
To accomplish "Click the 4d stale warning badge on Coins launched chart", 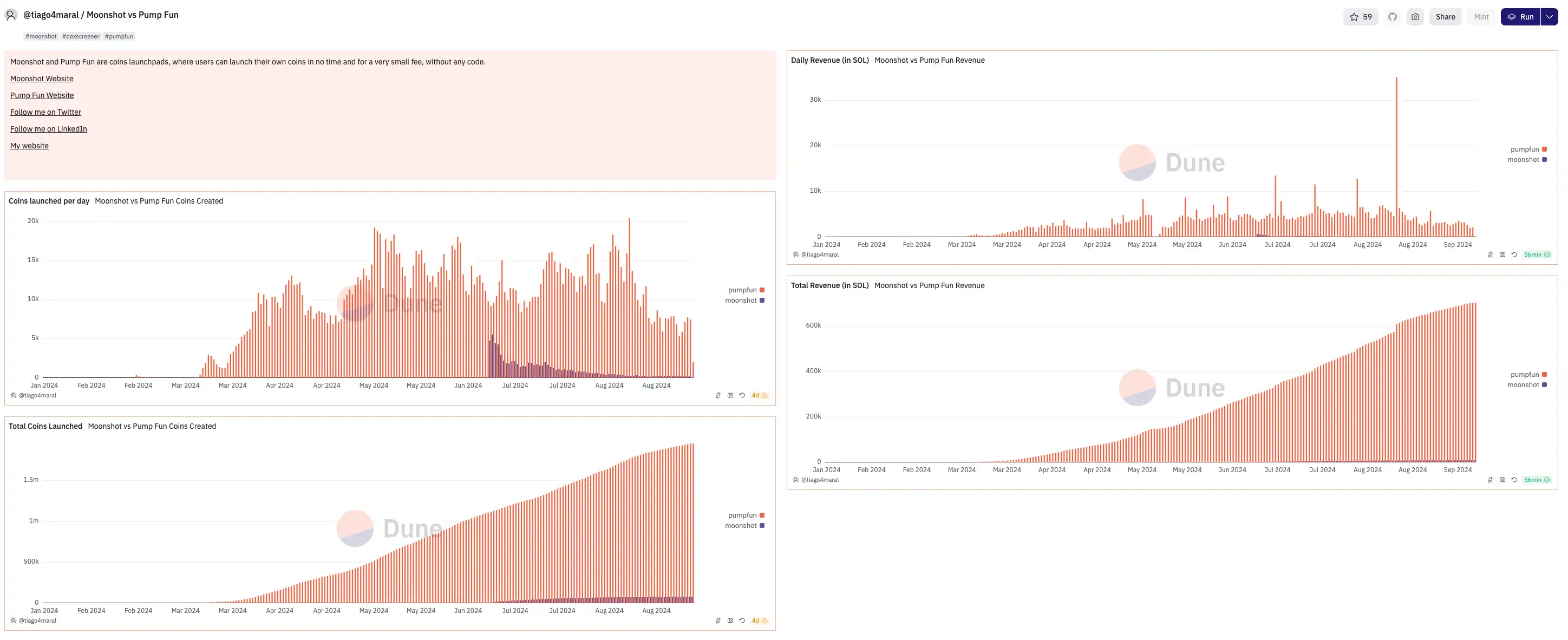I will point(759,396).
